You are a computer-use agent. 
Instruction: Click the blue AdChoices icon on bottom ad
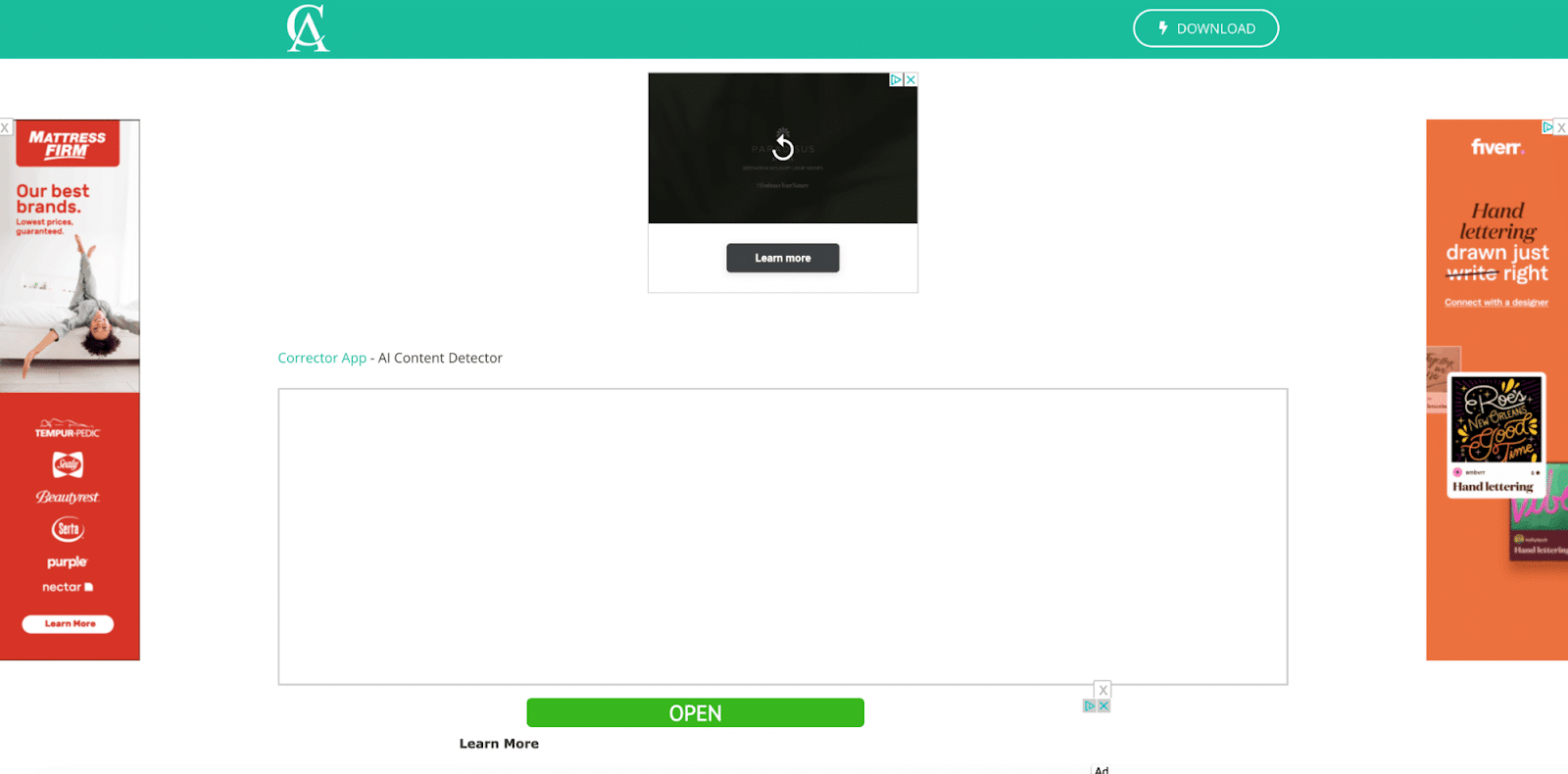coord(1089,706)
